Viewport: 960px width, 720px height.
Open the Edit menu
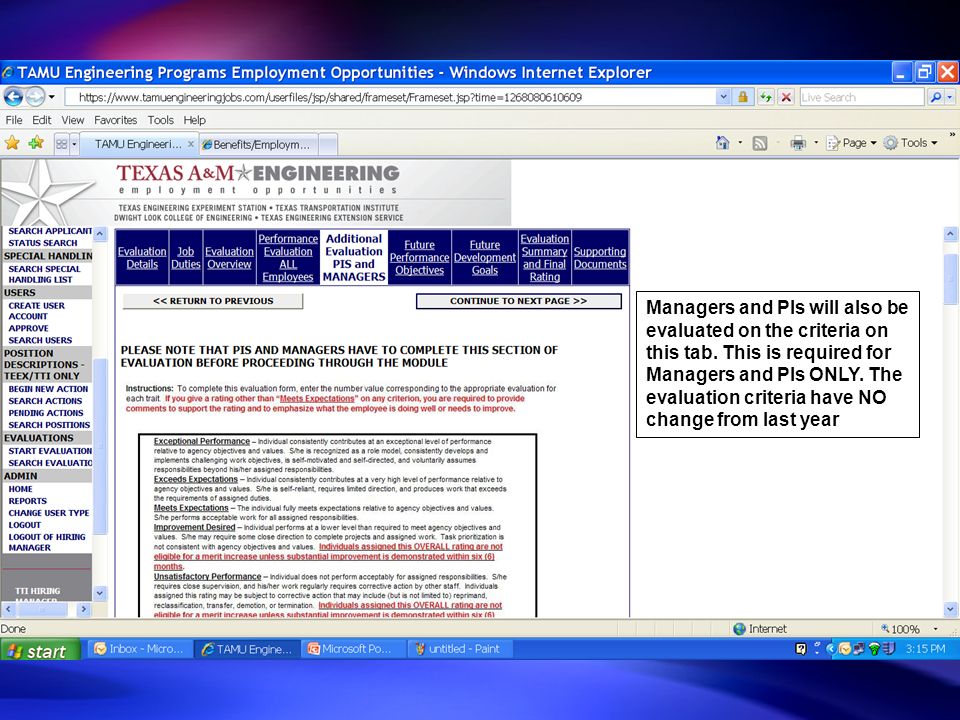coord(42,120)
